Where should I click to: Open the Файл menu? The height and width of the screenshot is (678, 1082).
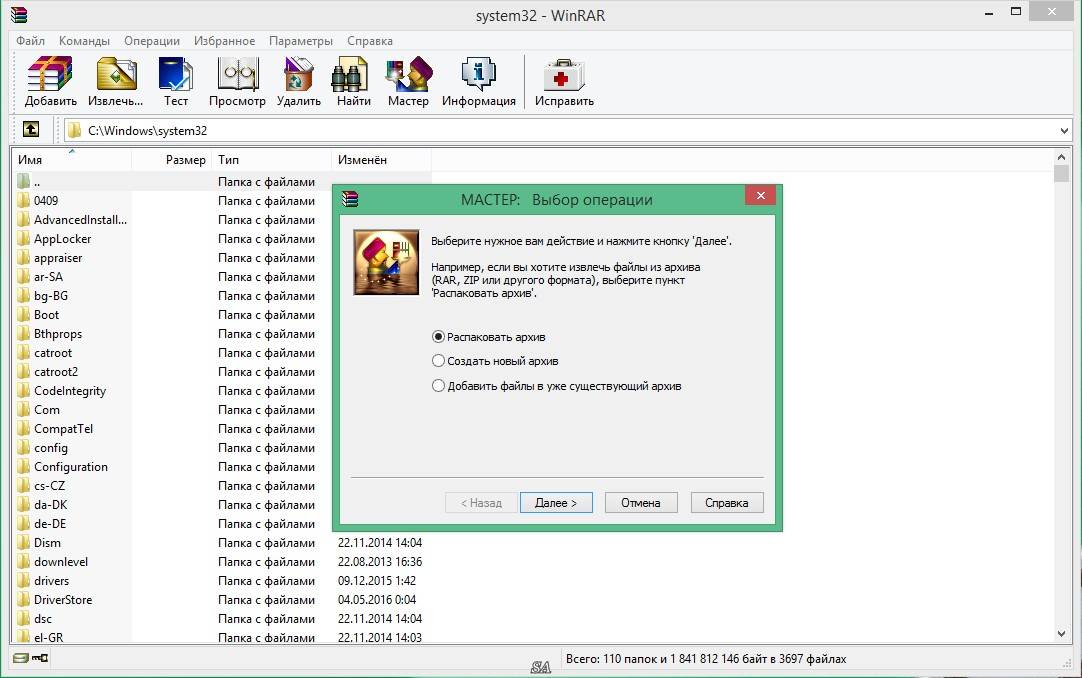point(30,41)
